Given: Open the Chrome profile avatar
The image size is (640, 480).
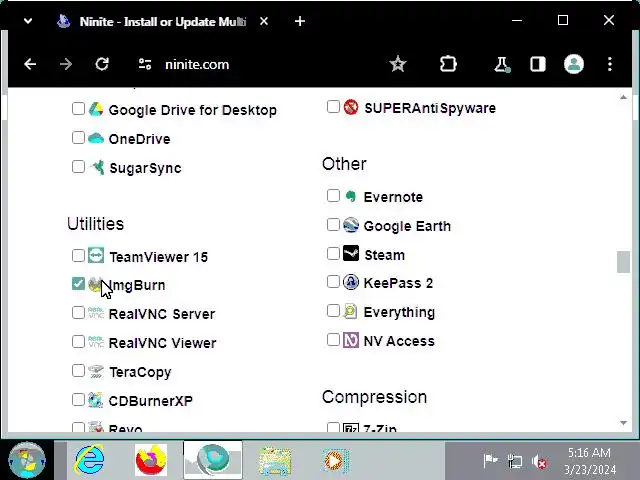Looking at the screenshot, I should tap(574, 64).
